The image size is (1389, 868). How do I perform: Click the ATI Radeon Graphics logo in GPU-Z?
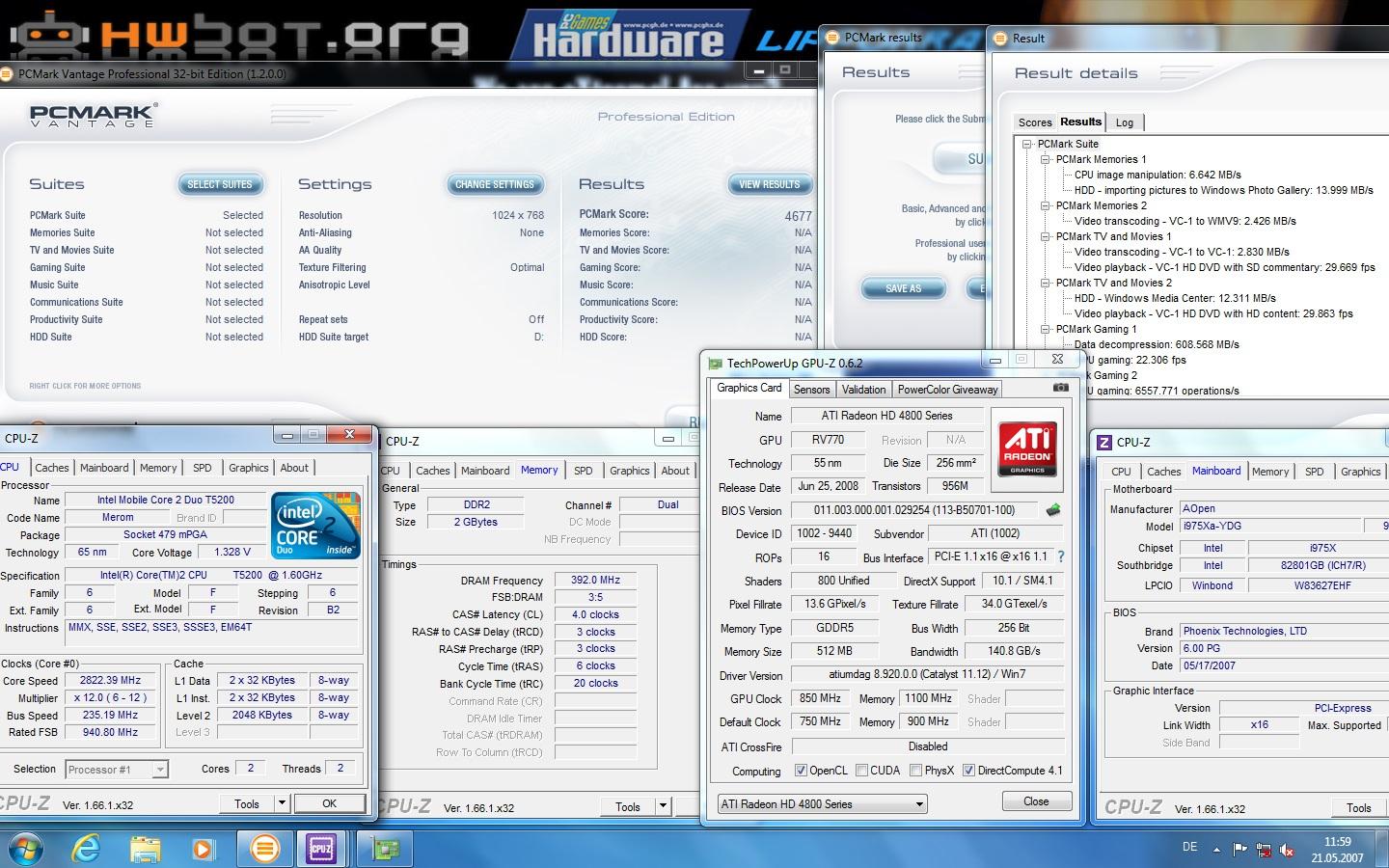click(1027, 448)
